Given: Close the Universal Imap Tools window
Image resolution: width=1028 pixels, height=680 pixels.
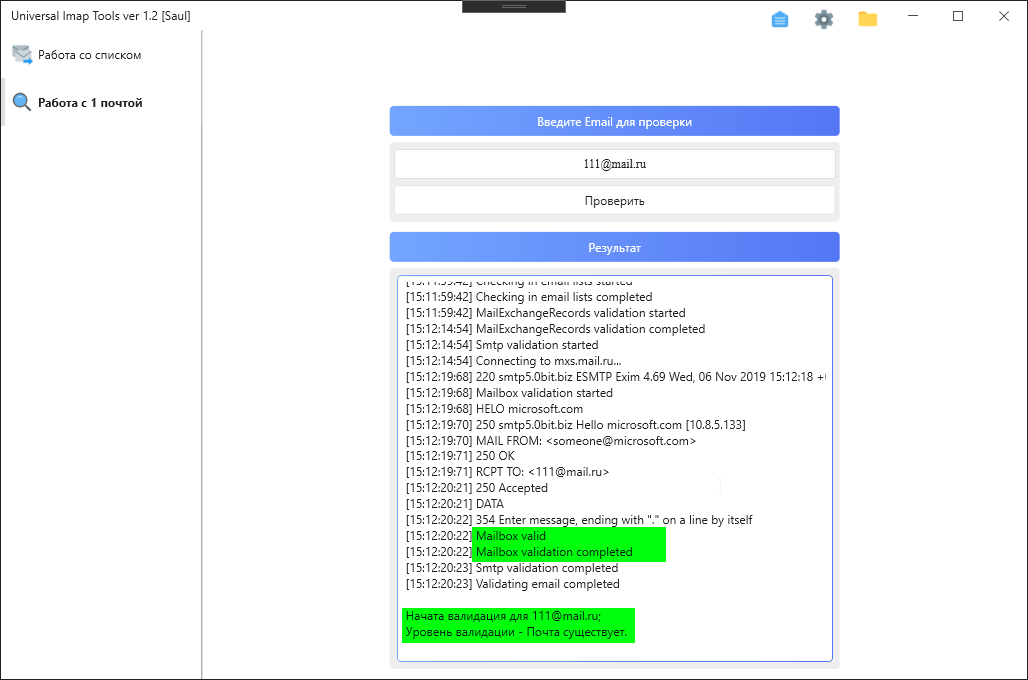Looking at the screenshot, I should [1003, 16].
